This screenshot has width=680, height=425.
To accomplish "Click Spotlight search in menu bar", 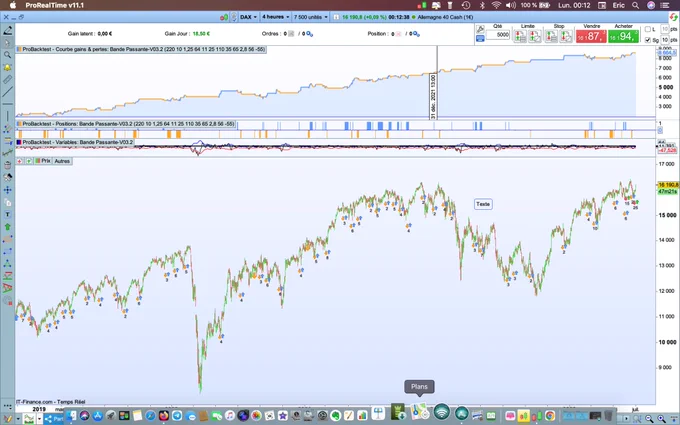I will click(x=635, y=5).
